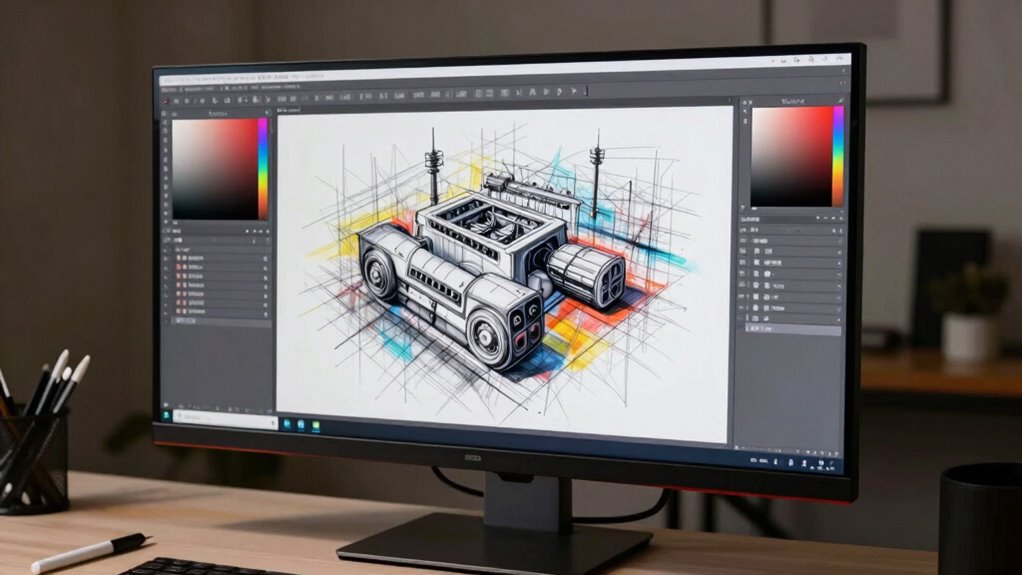Select the highlighted layer row in the right layers panel

793,330
